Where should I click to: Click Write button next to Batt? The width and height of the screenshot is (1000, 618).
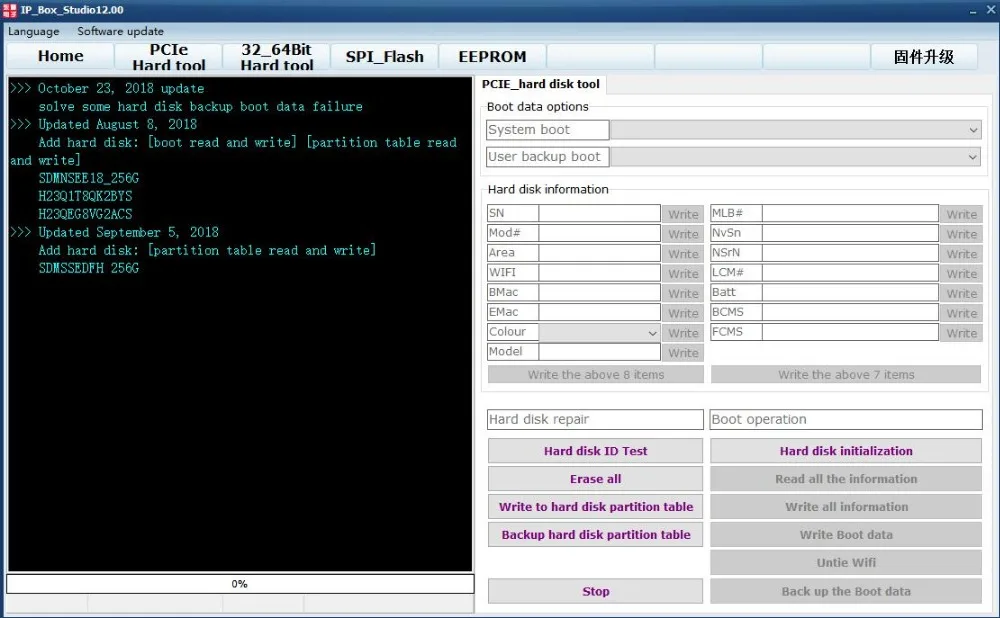[x=961, y=293]
